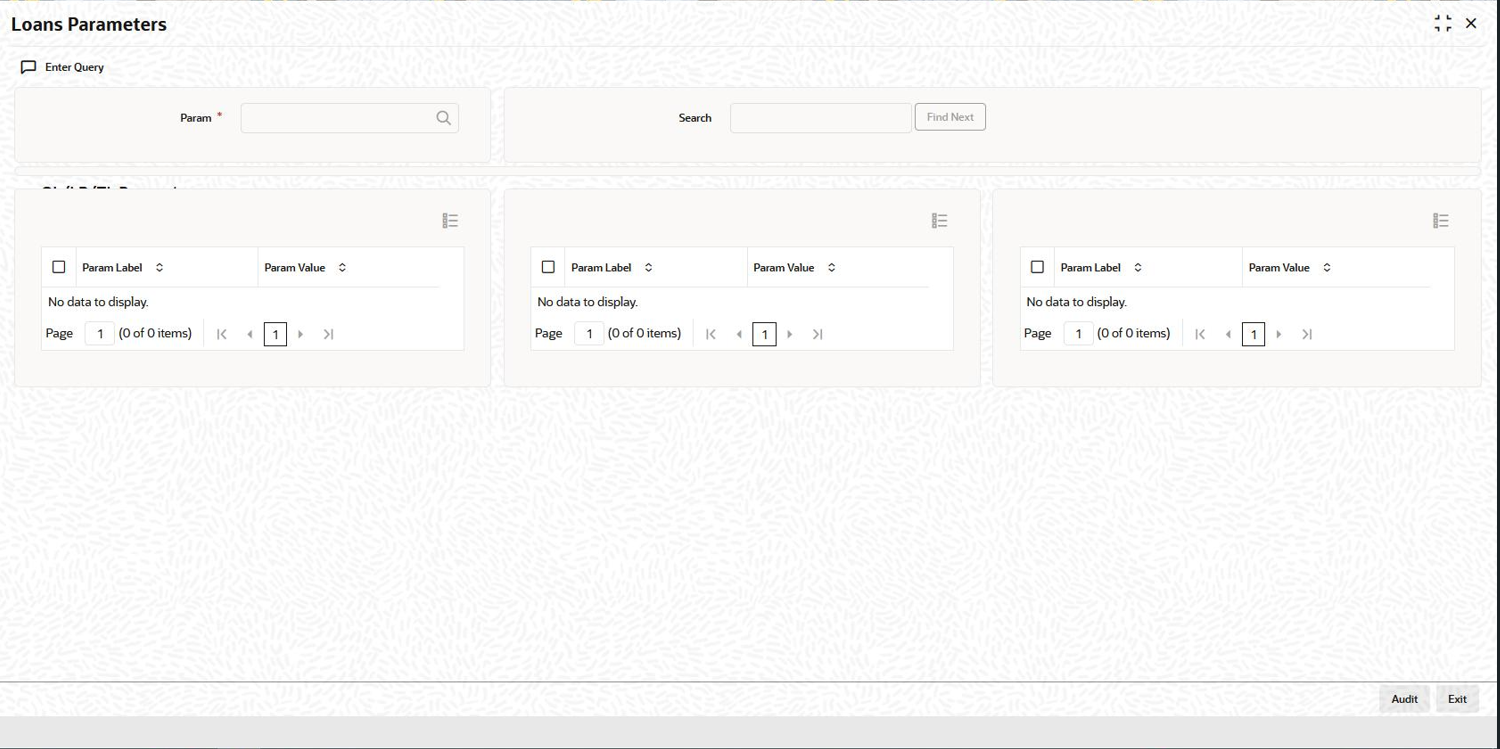Sort middle table by Param Value
Screen dimensions: 1500x749
click(831, 267)
